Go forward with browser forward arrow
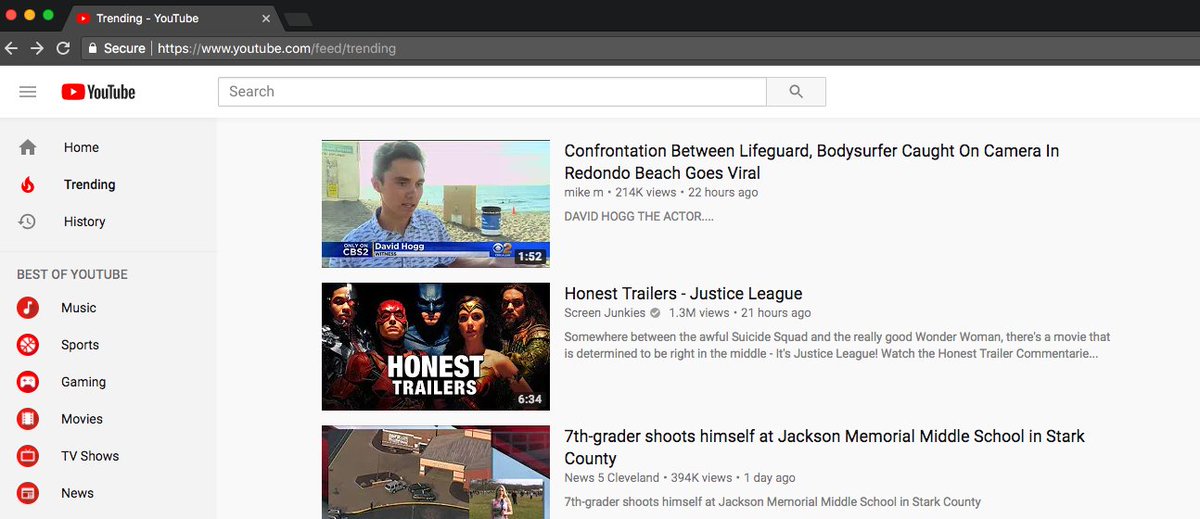 (37, 48)
